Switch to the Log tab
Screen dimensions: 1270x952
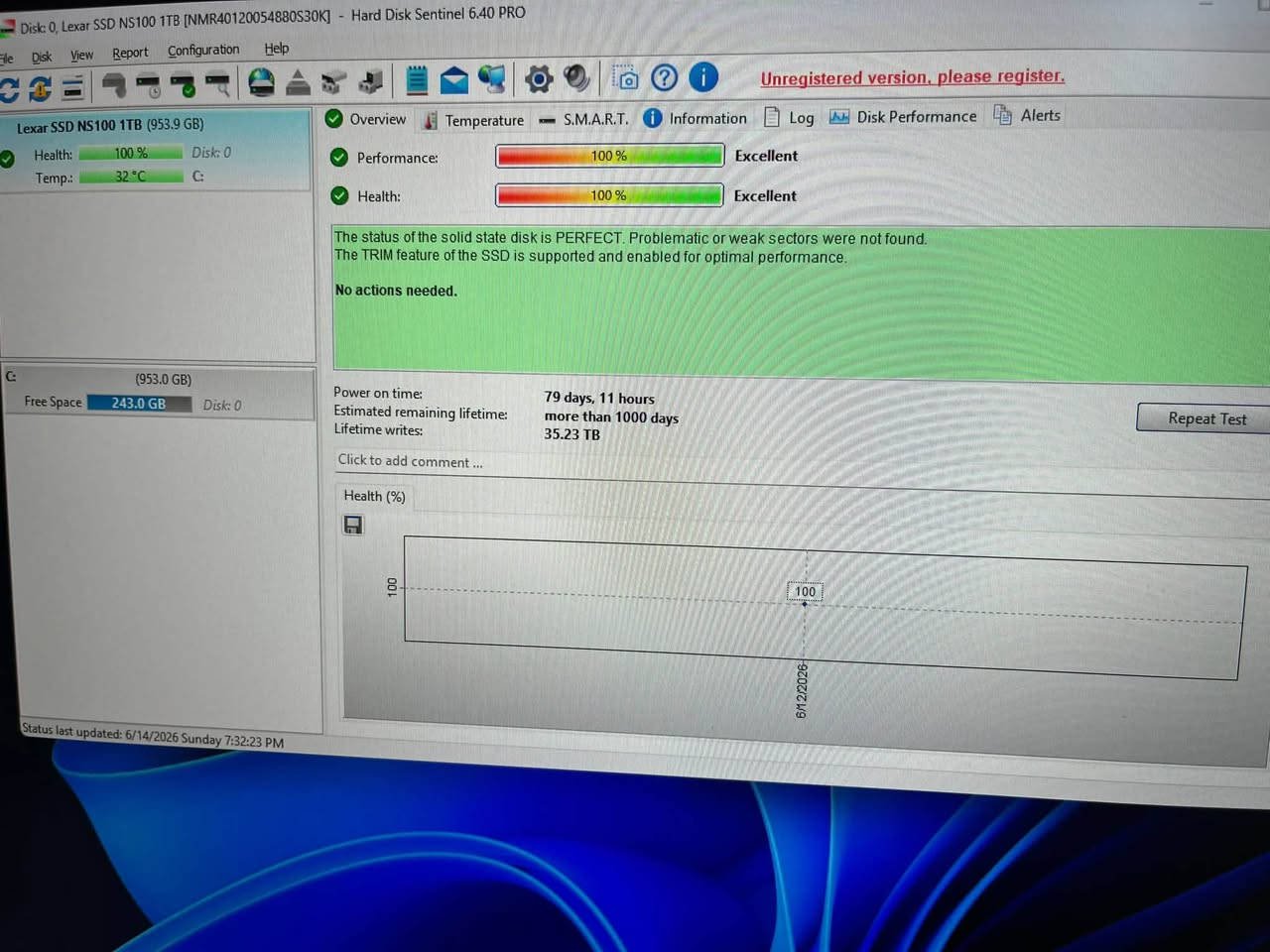[x=790, y=117]
